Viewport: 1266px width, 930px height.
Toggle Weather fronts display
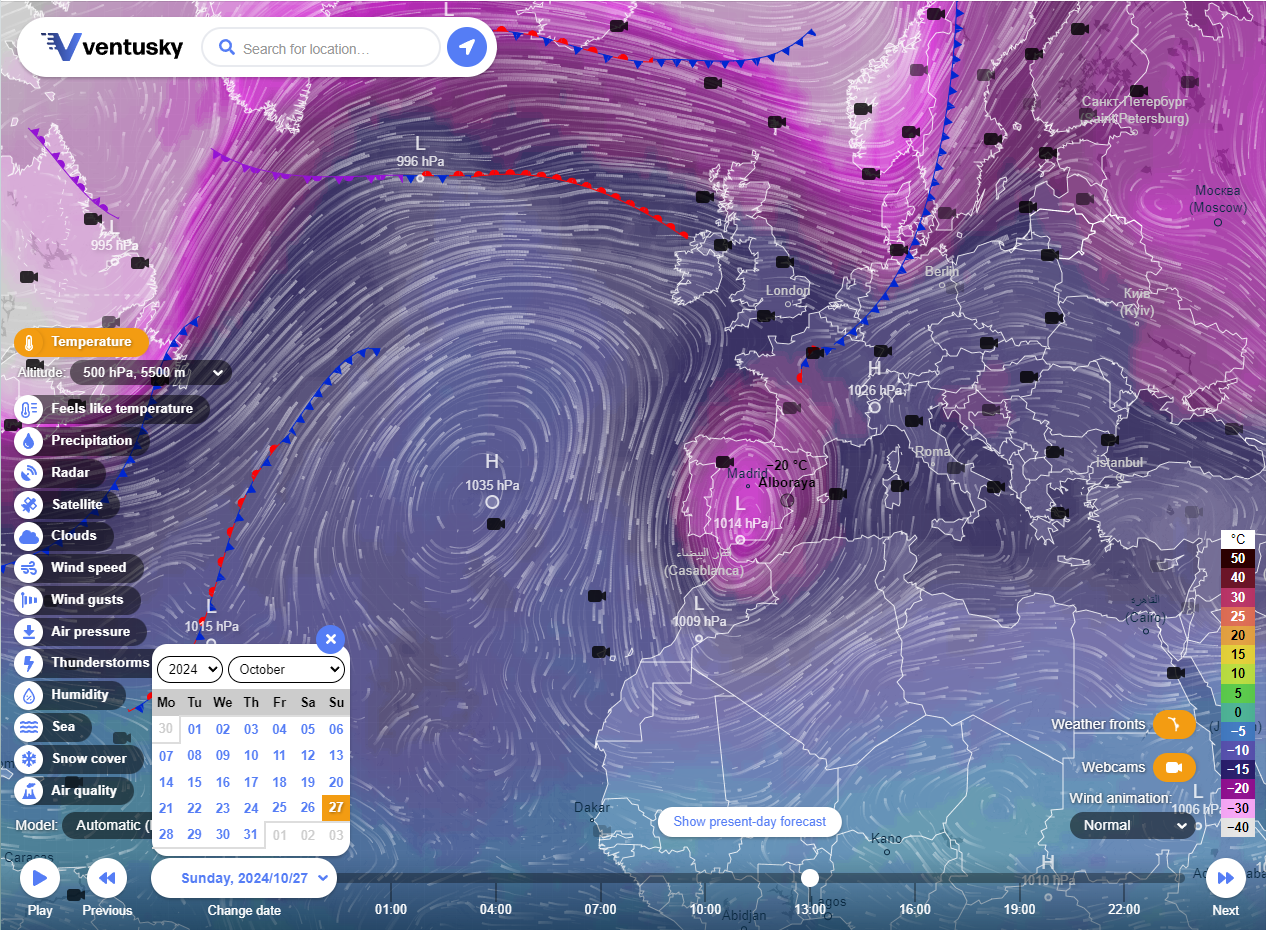point(1174,724)
